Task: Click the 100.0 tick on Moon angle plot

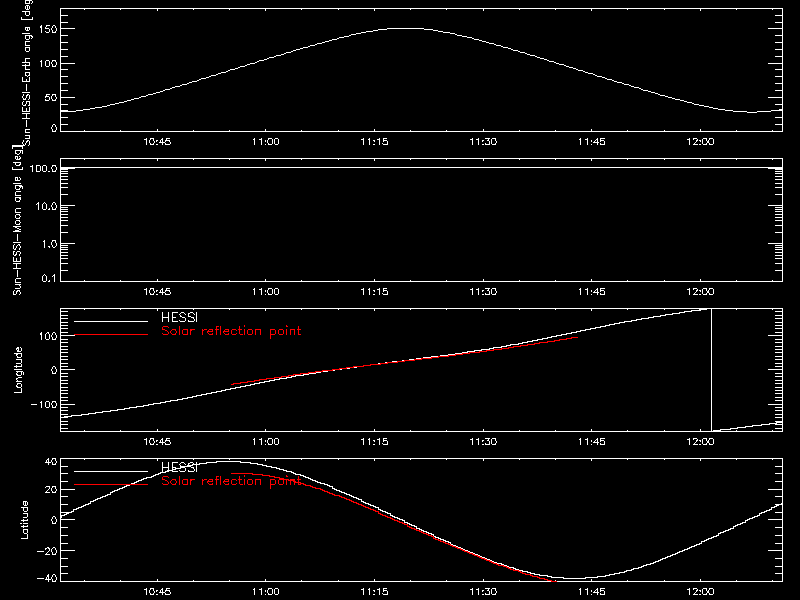Action: point(43,168)
